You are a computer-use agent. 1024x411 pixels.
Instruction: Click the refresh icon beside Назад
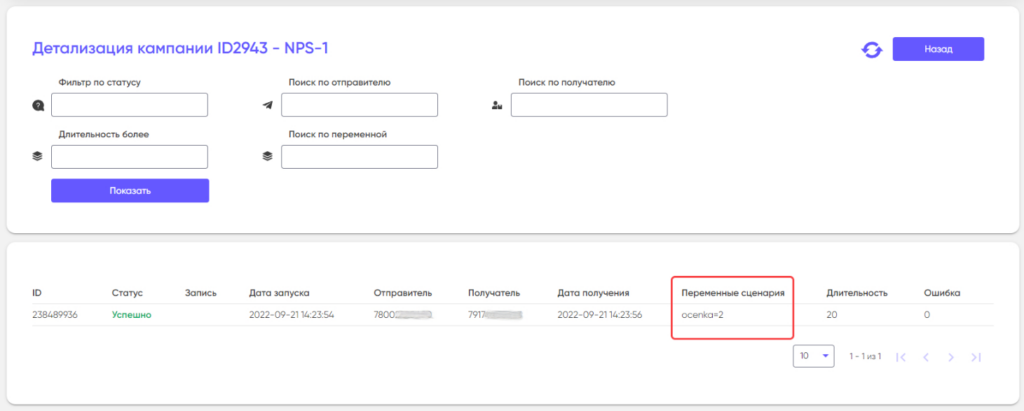(x=871, y=50)
